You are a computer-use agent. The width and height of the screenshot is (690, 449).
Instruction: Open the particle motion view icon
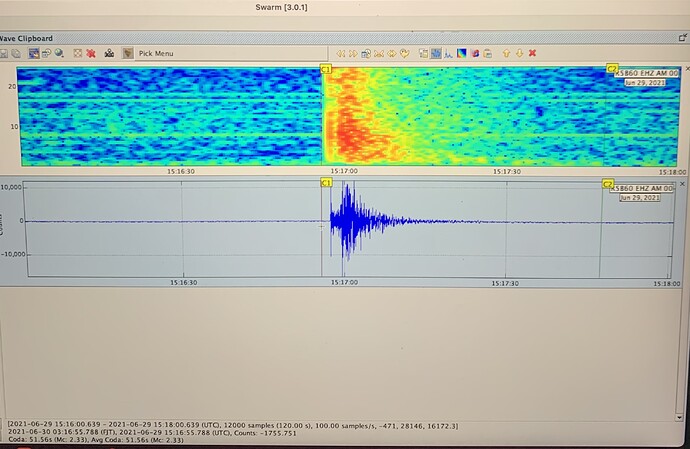[474, 54]
